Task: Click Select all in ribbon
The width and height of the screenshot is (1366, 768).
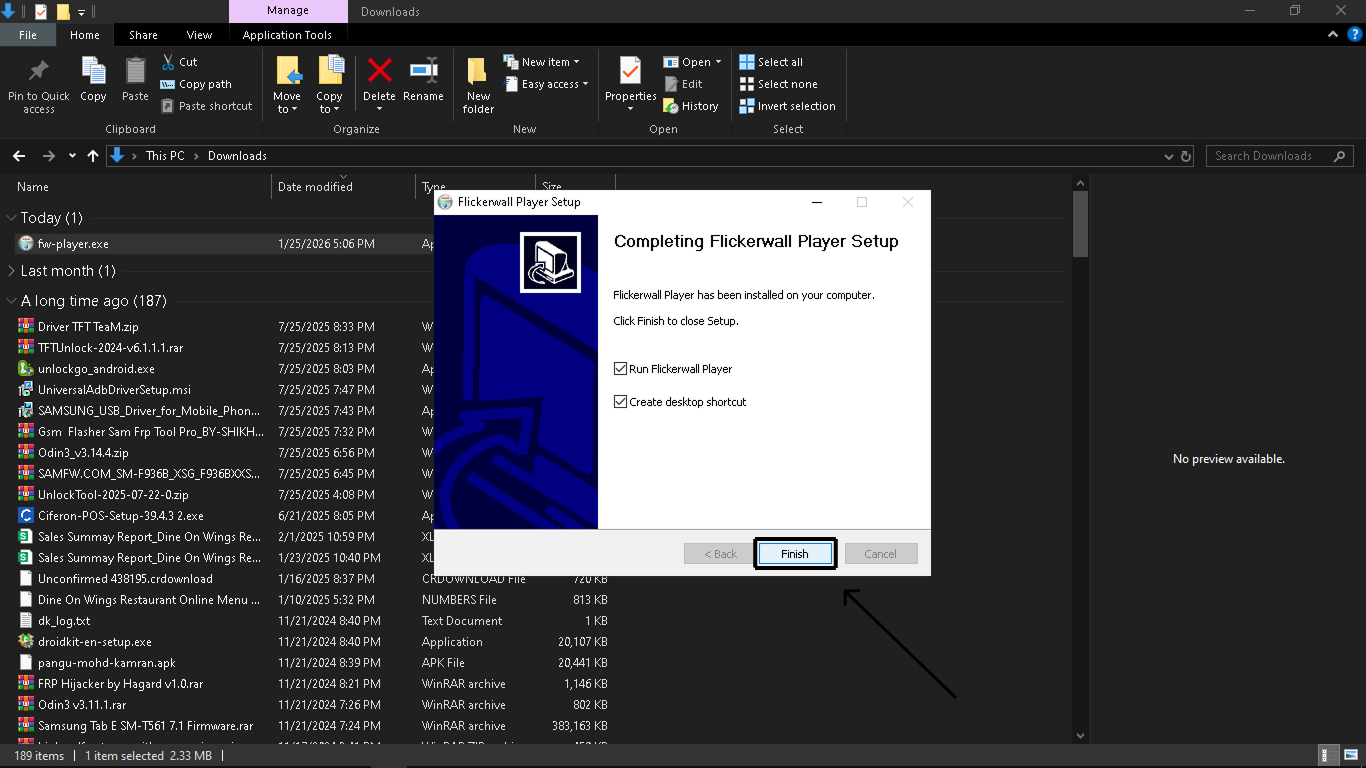Action: click(x=771, y=62)
